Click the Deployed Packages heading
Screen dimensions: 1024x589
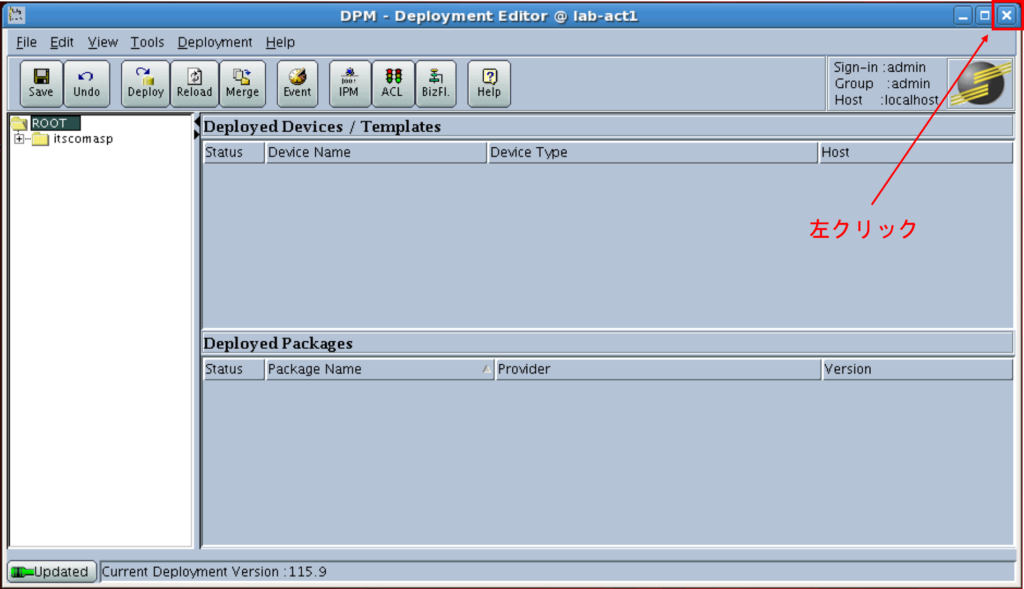click(278, 343)
